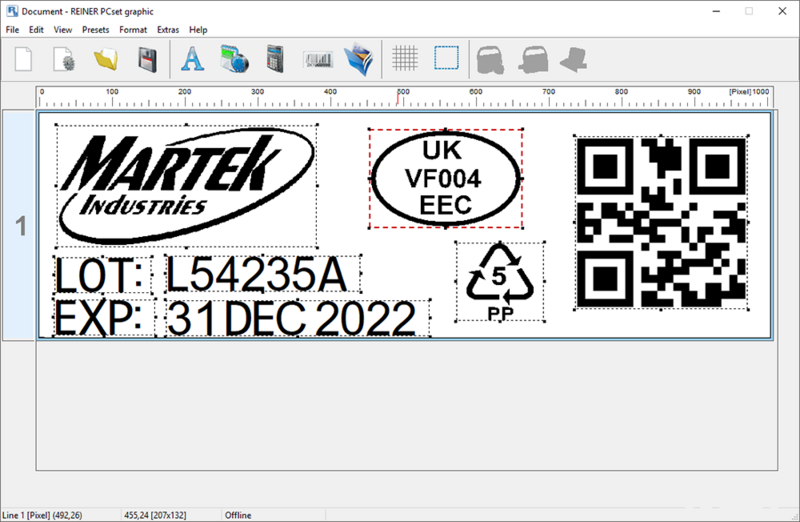The image size is (800, 522).
Task: Open the File menu
Action: pyautogui.click(x=12, y=30)
